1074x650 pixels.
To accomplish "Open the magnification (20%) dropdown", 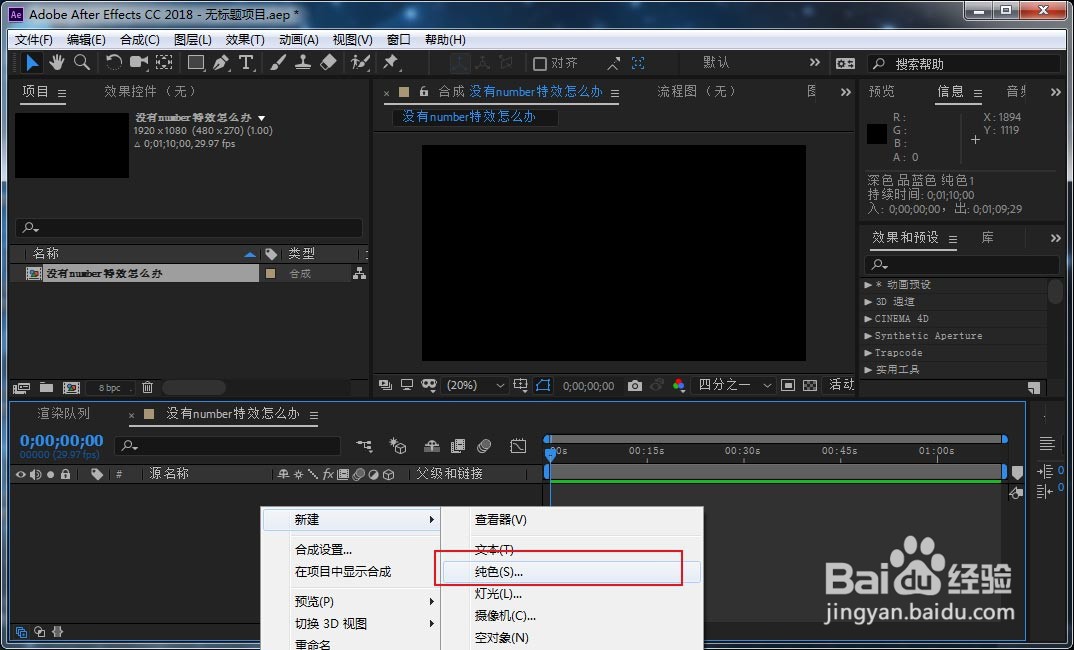I will [473, 386].
